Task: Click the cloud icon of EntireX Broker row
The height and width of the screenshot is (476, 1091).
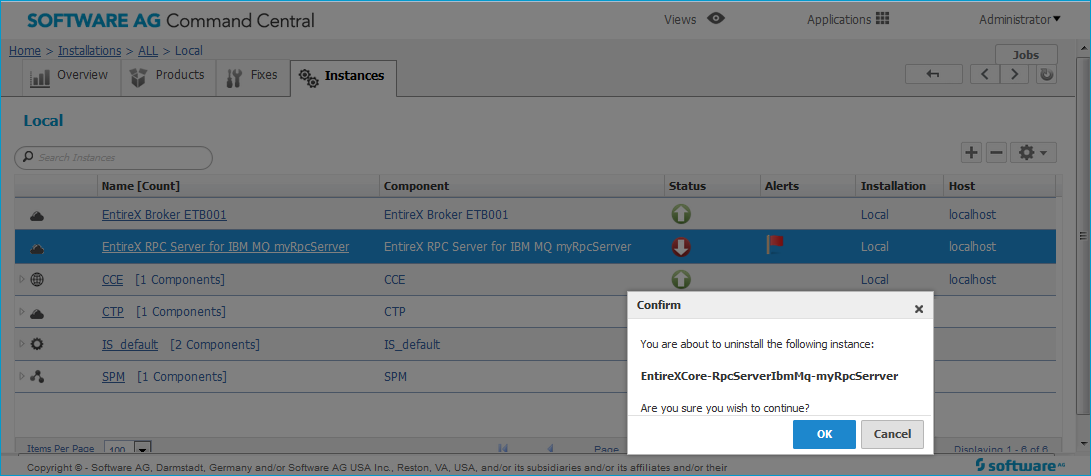Action: (38, 216)
